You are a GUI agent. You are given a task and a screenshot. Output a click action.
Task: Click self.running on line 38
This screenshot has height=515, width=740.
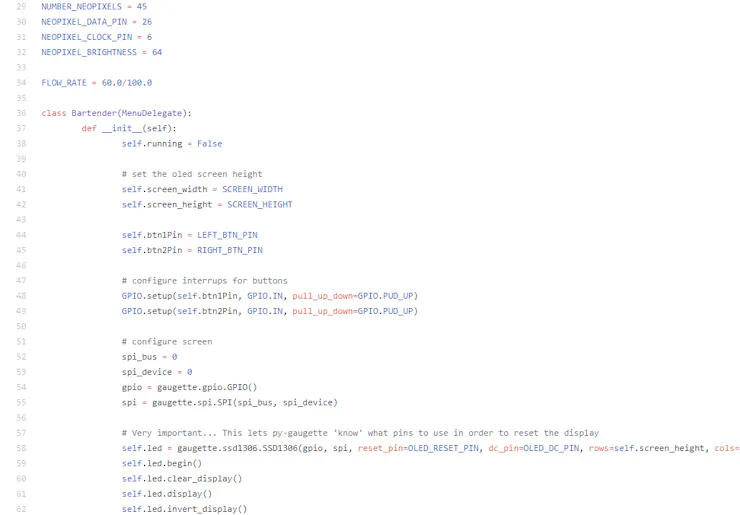[x=152, y=144]
